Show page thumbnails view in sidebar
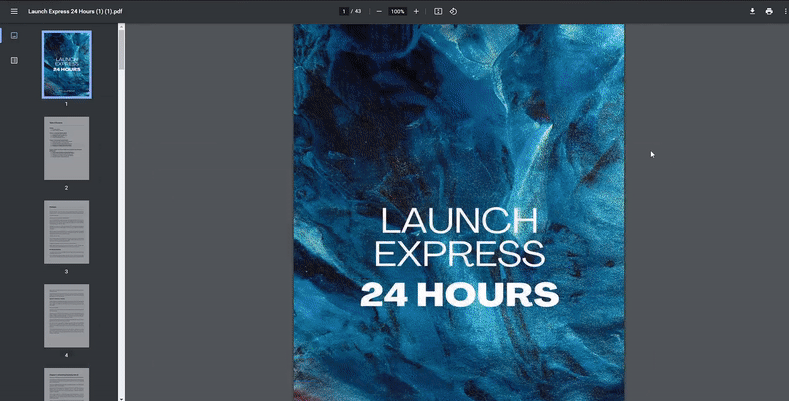This screenshot has height=401, width=789. 14,35
